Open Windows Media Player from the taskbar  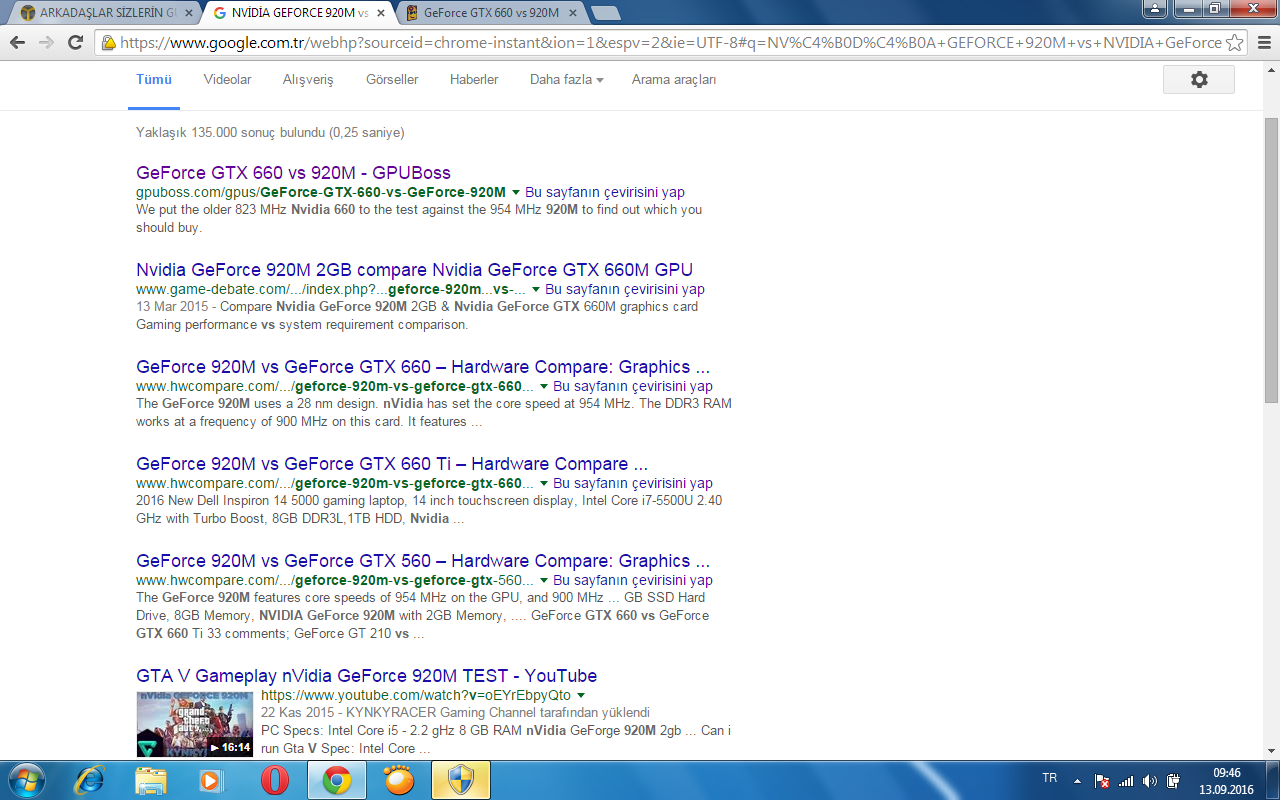coord(213,780)
